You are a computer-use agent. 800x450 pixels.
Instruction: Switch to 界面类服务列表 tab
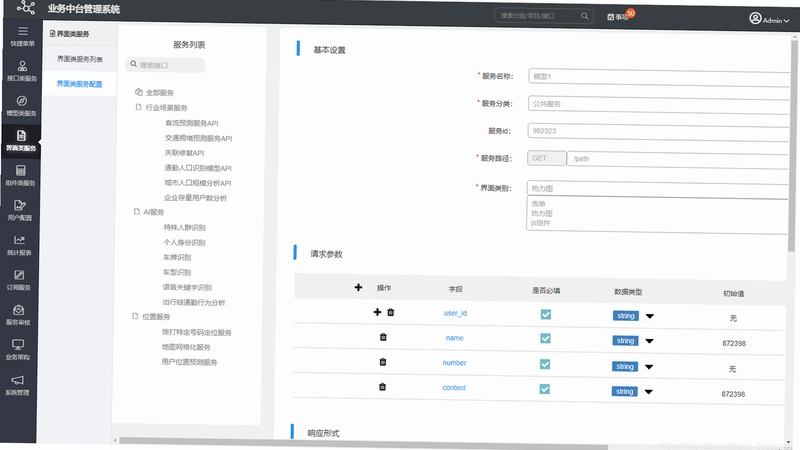(x=80, y=59)
